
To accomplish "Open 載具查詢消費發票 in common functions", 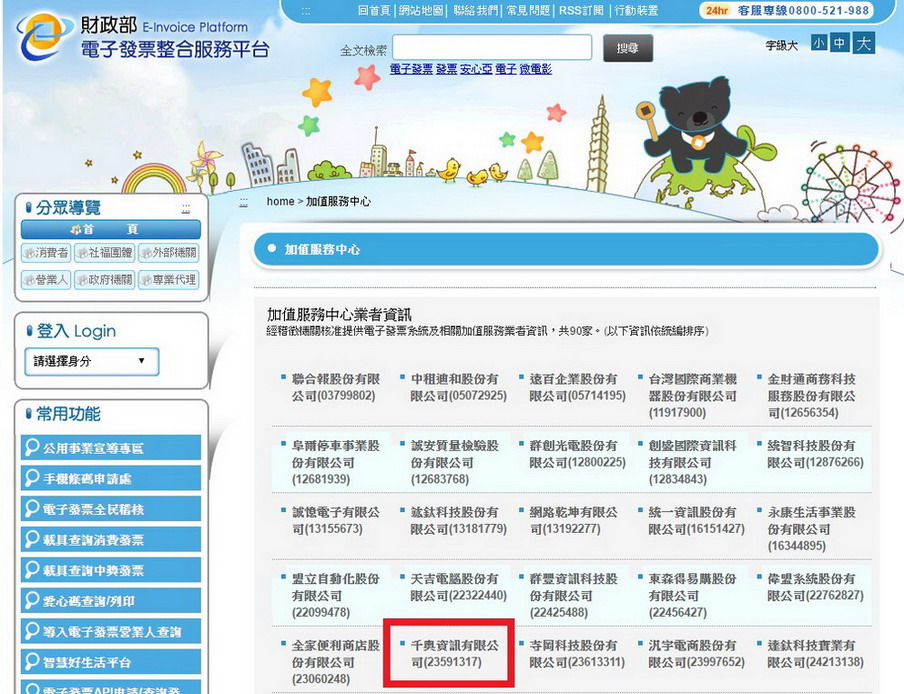I will 111,540.
